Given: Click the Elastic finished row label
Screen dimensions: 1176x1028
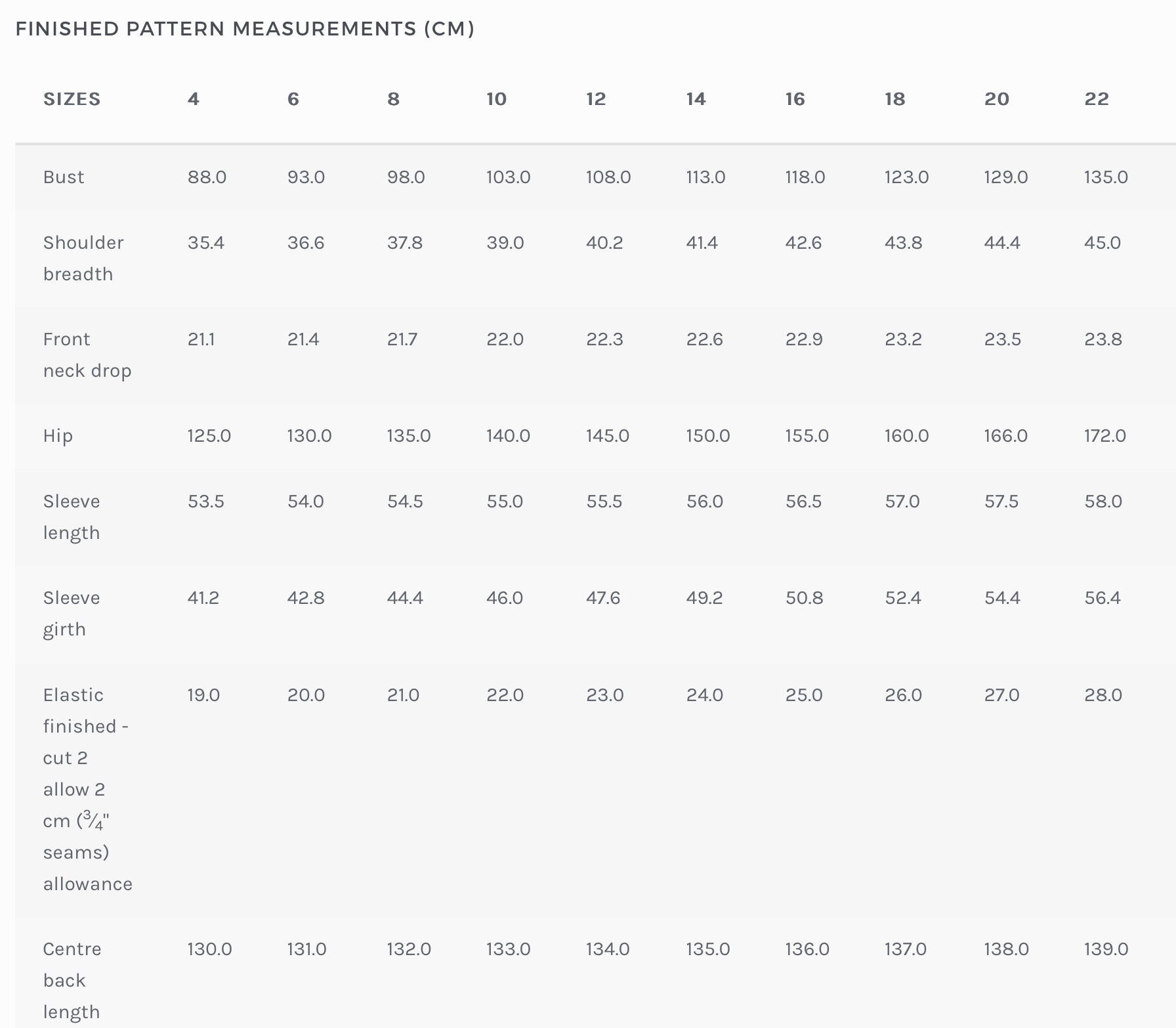Looking at the screenshot, I should 88,789.
